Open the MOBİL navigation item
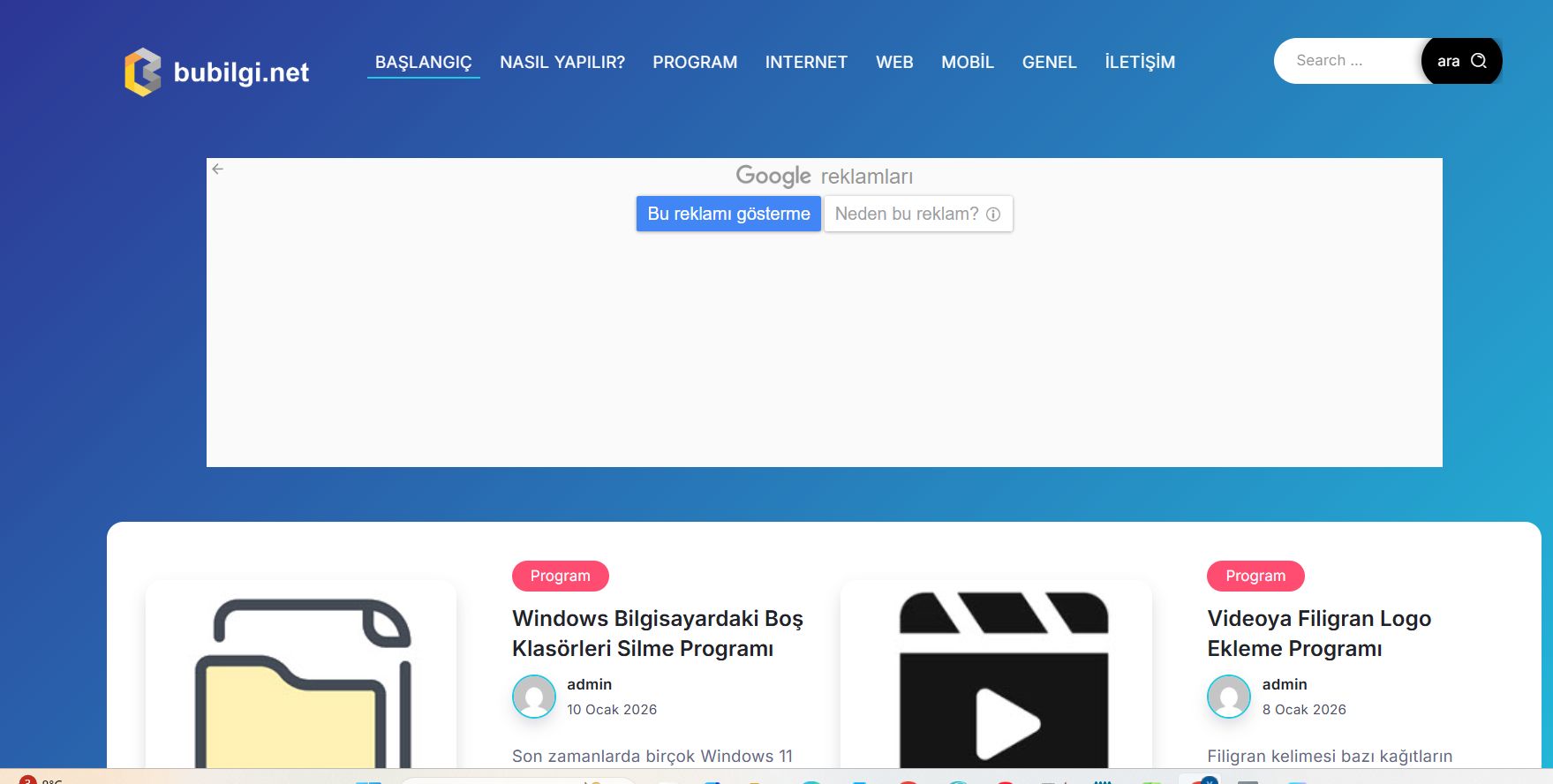This screenshot has width=1553, height=784. coord(968,63)
